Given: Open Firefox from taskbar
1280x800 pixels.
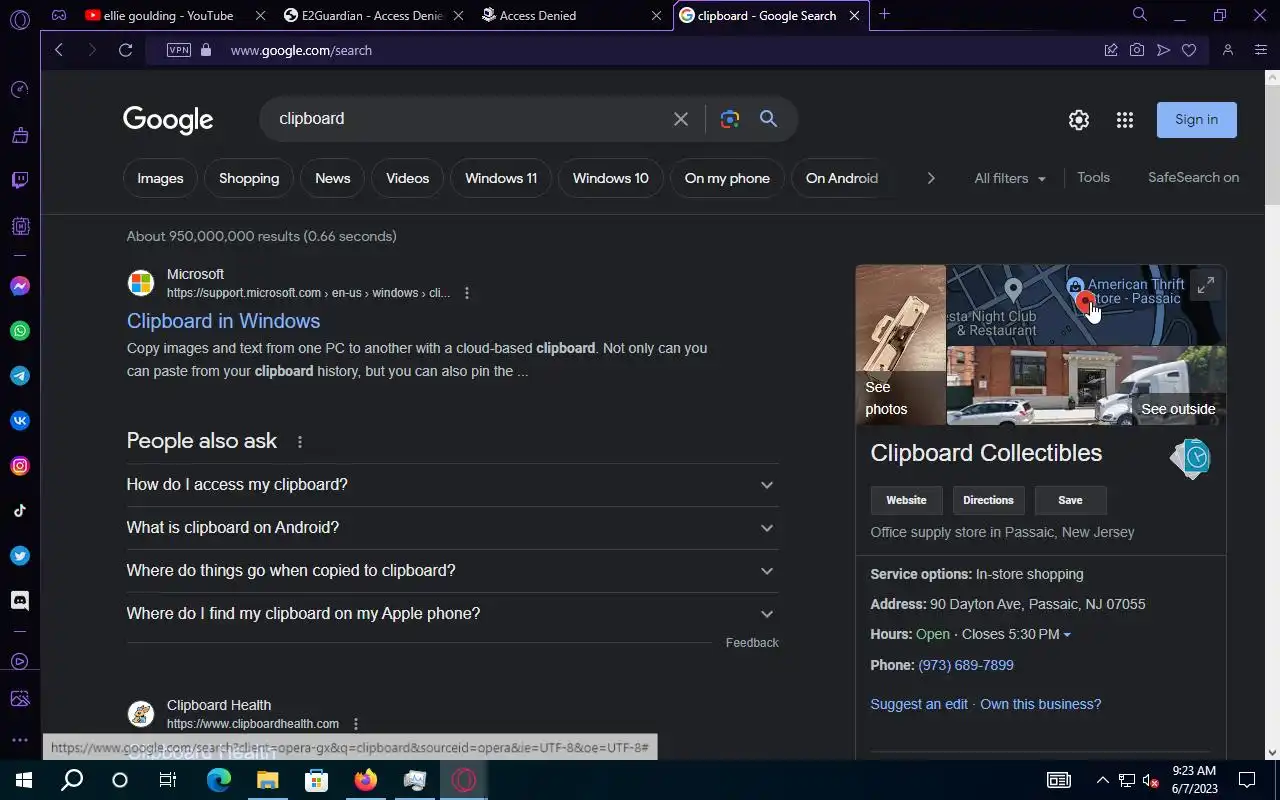Looking at the screenshot, I should click(366, 780).
